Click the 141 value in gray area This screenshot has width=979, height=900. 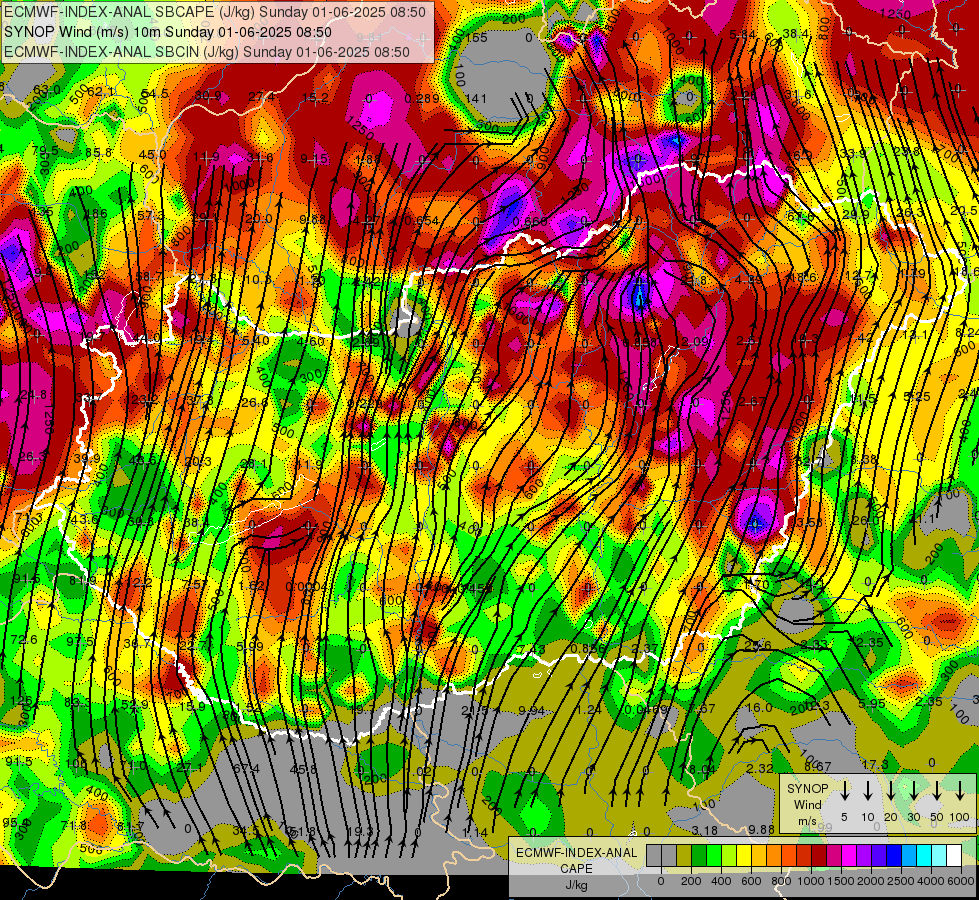[x=476, y=98]
